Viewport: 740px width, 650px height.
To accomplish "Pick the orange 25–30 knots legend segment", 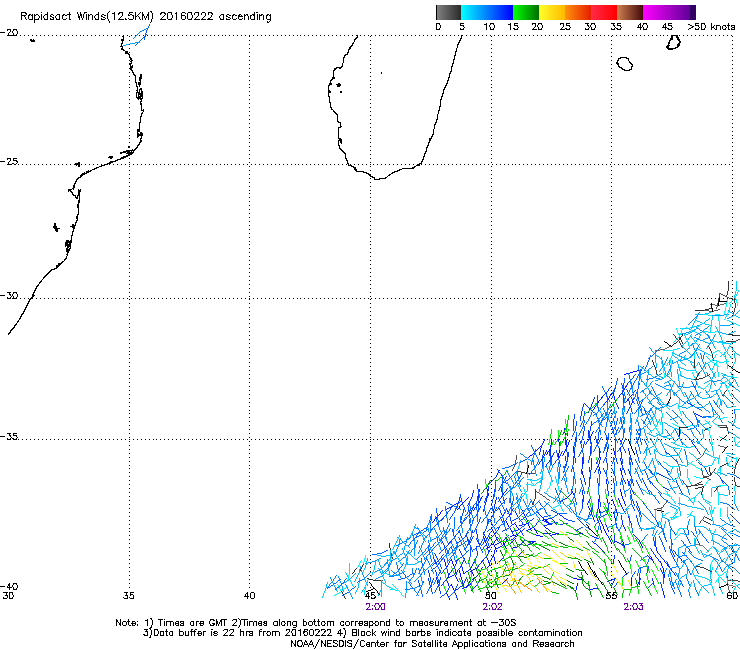I will tap(578, 12).
